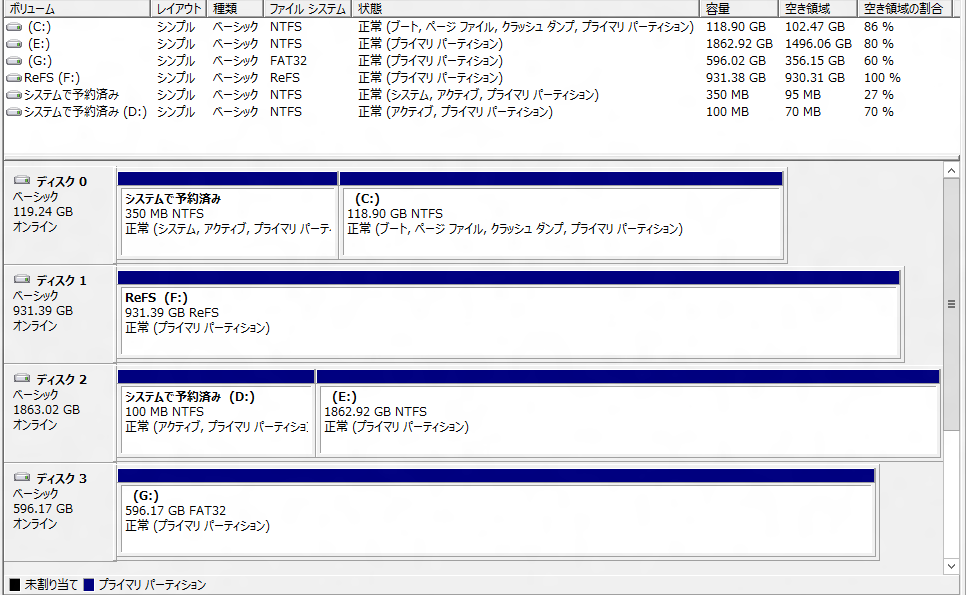This screenshot has height=595, width=966.
Task: Click the ReFS (F:) drive icon in volume list
Action: (13, 78)
